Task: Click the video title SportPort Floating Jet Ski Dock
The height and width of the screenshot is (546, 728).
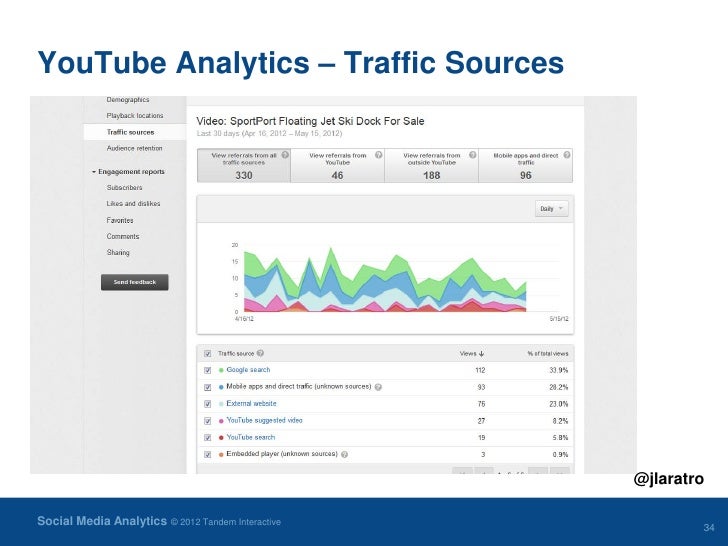Action: 310,121
